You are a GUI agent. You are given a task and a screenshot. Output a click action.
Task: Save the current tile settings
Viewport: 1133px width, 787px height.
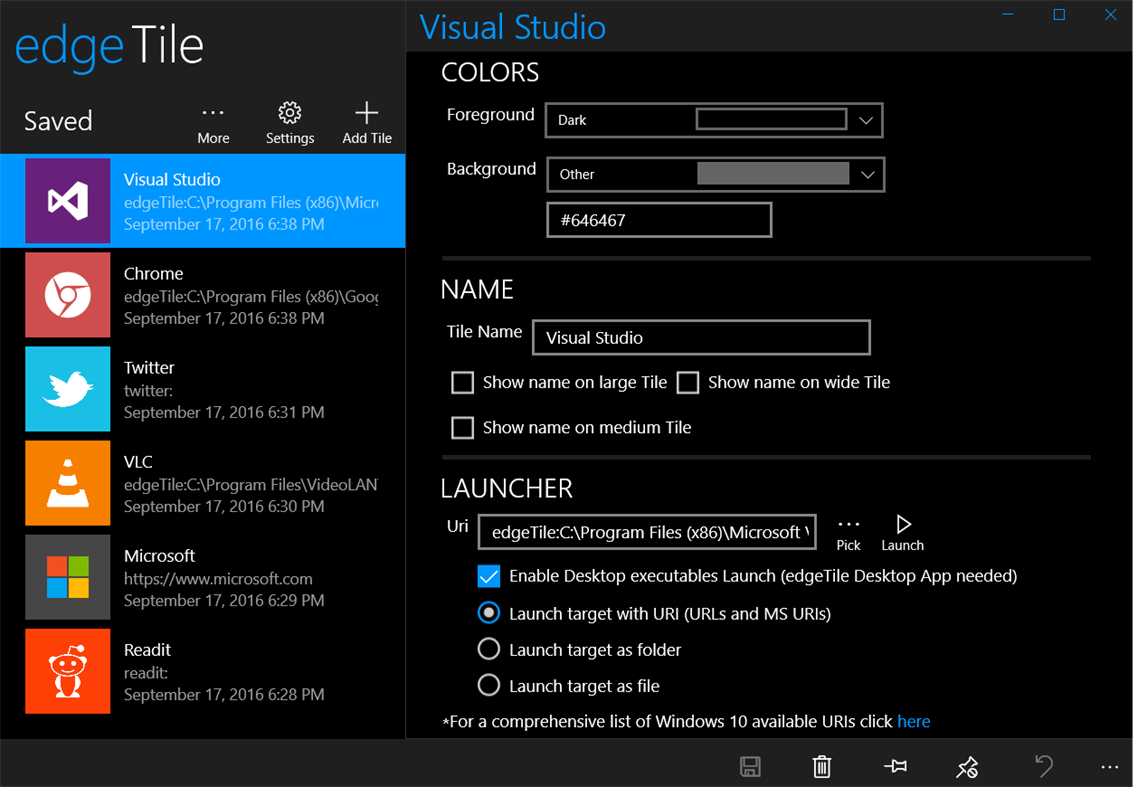(750, 766)
